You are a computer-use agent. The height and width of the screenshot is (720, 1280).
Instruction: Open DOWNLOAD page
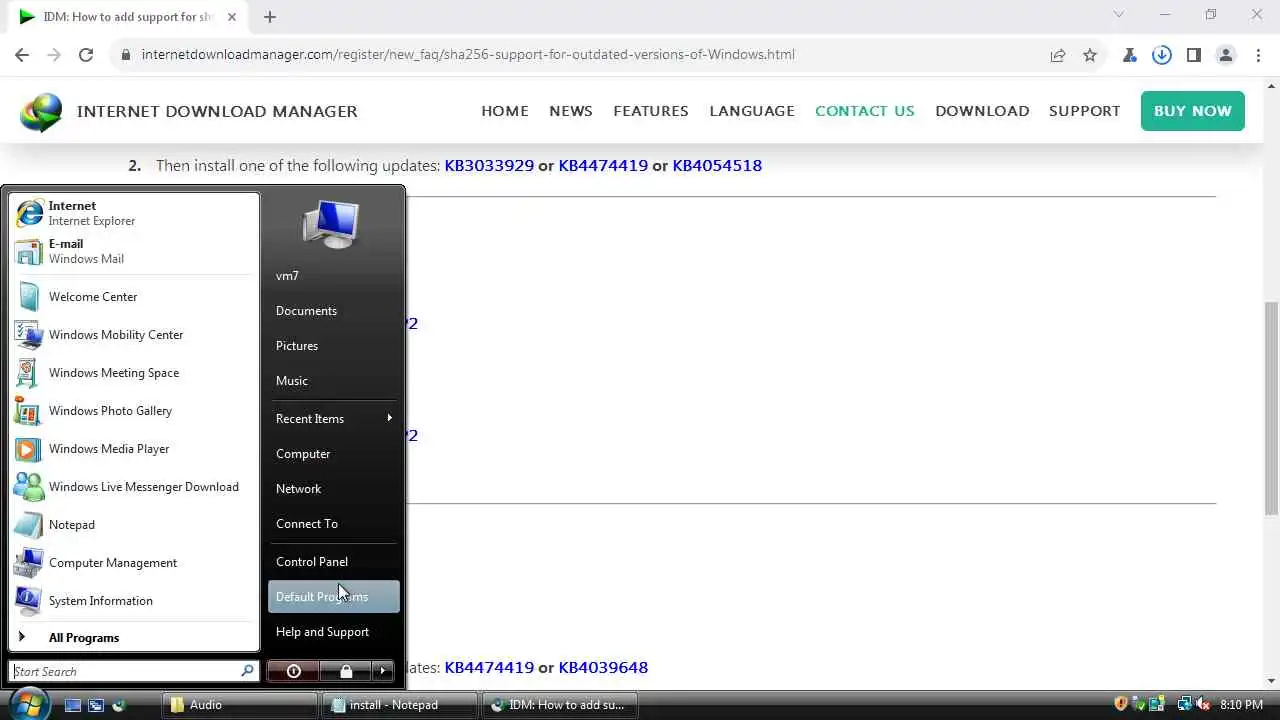(982, 111)
